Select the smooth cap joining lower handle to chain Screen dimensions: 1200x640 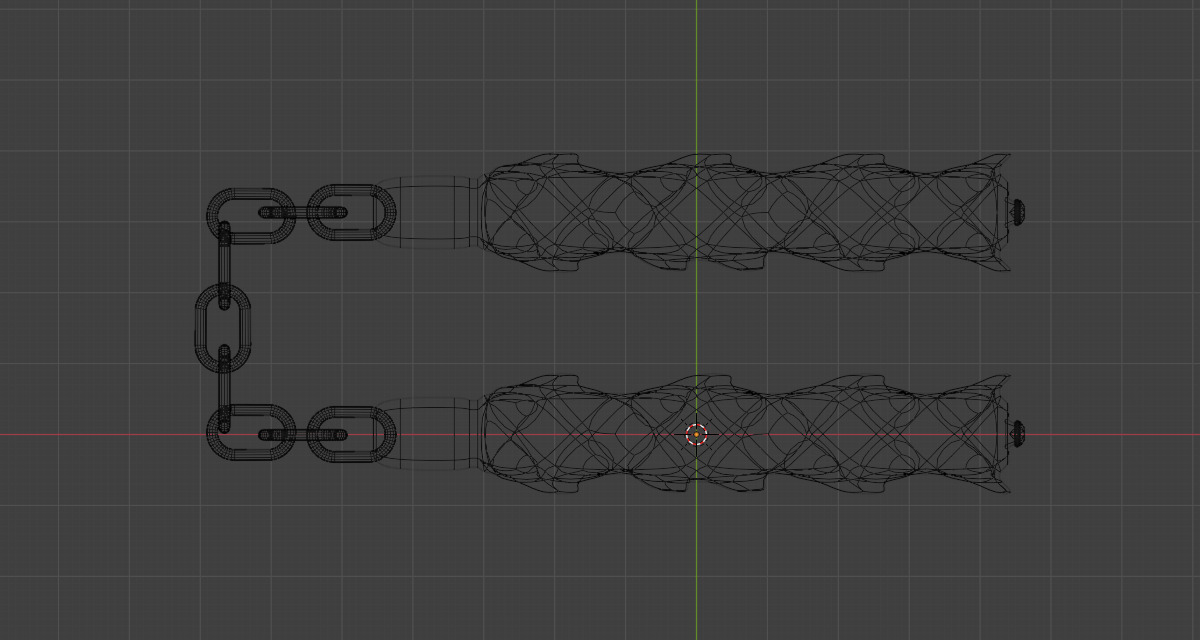tap(432, 434)
